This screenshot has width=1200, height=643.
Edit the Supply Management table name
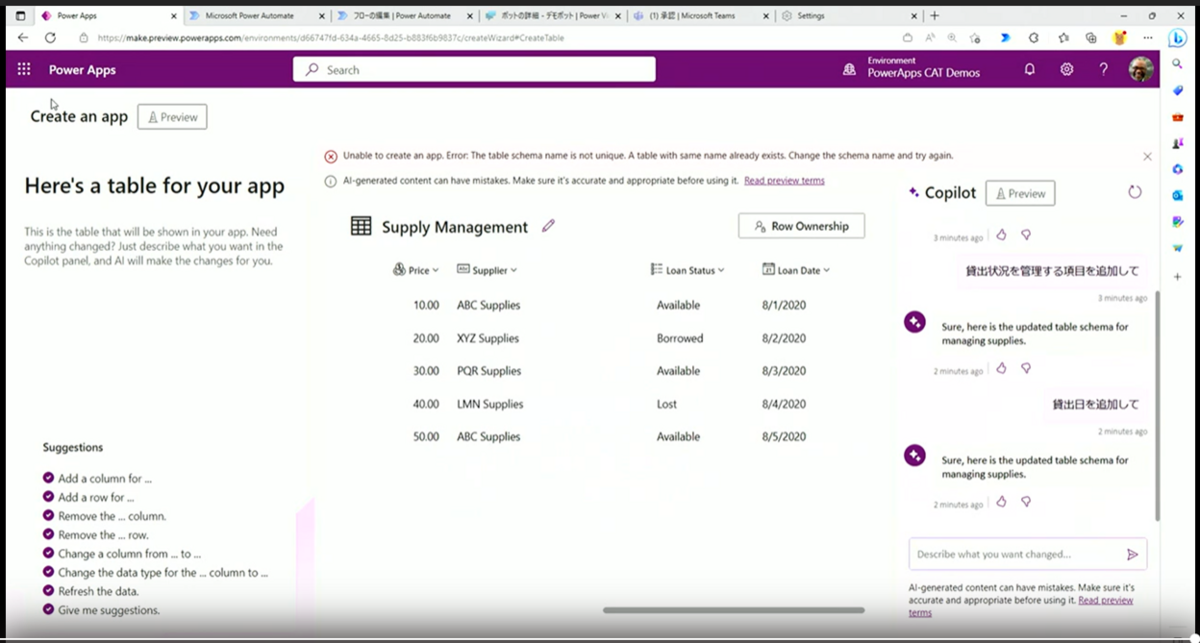(x=548, y=226)
